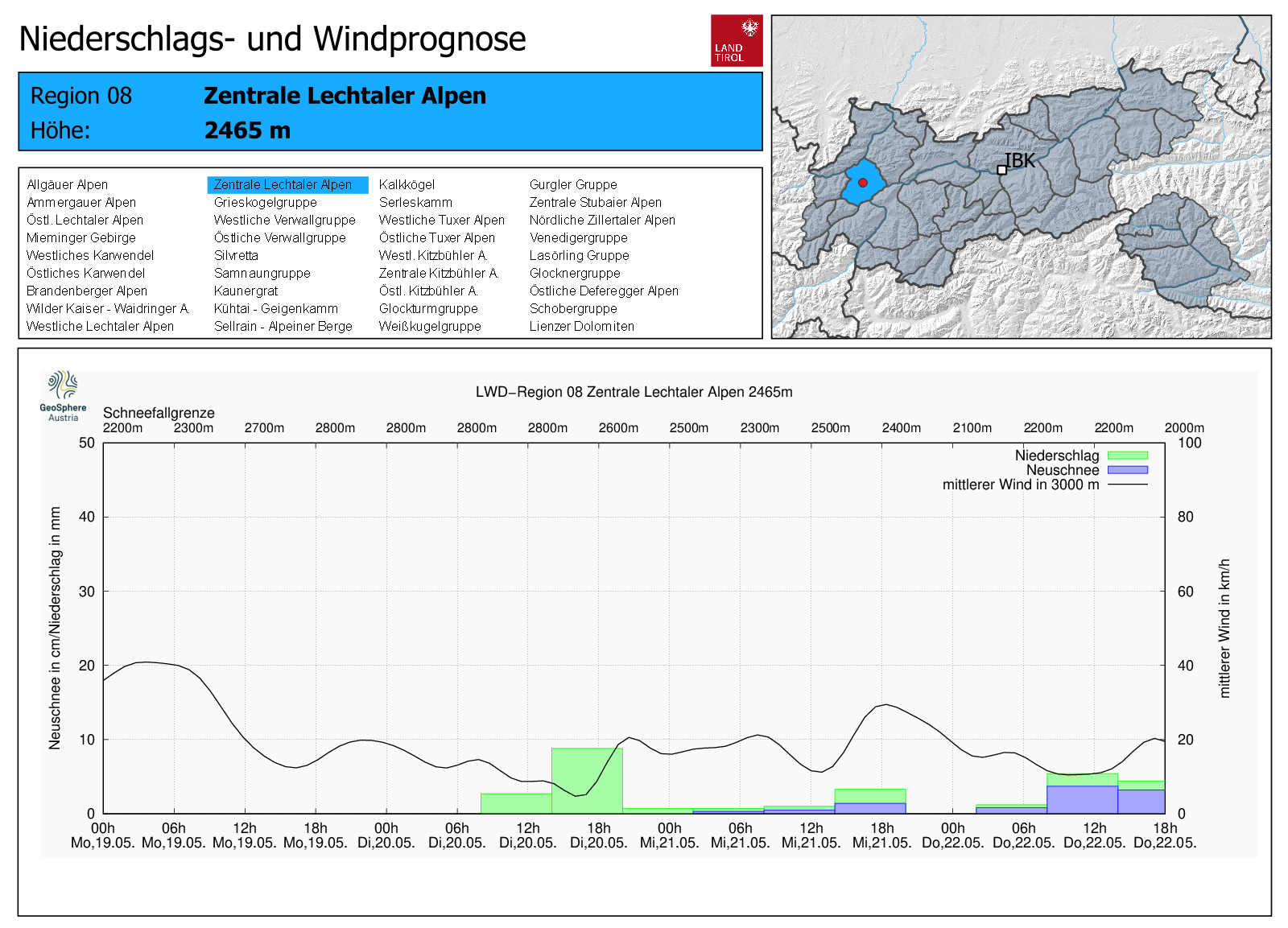Image resolution: width=1288 pixels, height=928 pixels.
Task: Choose Weißkugelgruppe from the list
Action: pos(430,327)
